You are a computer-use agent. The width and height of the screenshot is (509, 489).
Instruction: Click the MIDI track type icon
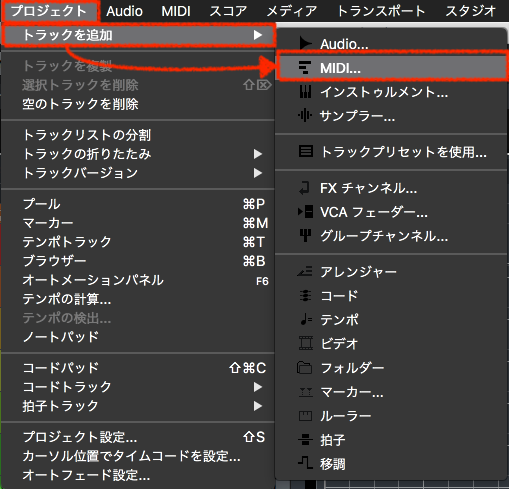[305, 68]
